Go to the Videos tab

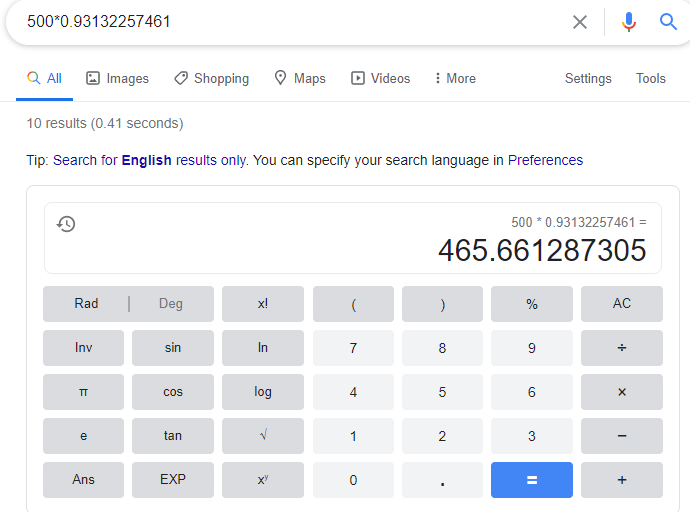(x=380, y=78)
